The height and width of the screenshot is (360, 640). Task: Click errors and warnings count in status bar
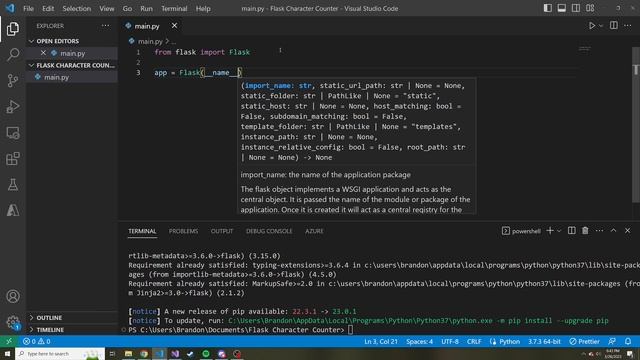coord(37,341)
